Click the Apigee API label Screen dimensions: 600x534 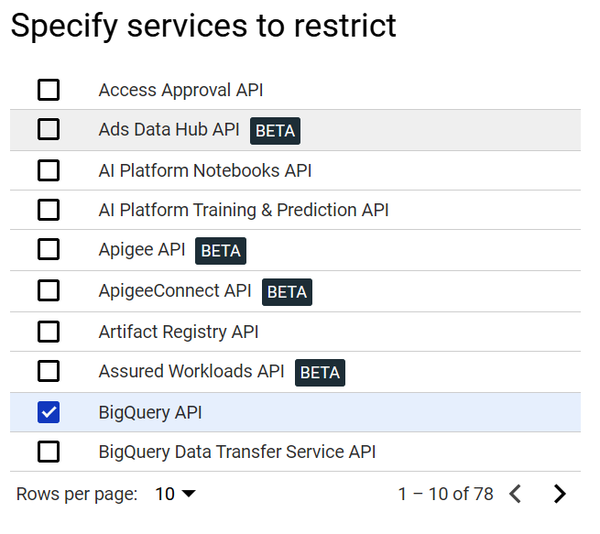pos(142,250)
